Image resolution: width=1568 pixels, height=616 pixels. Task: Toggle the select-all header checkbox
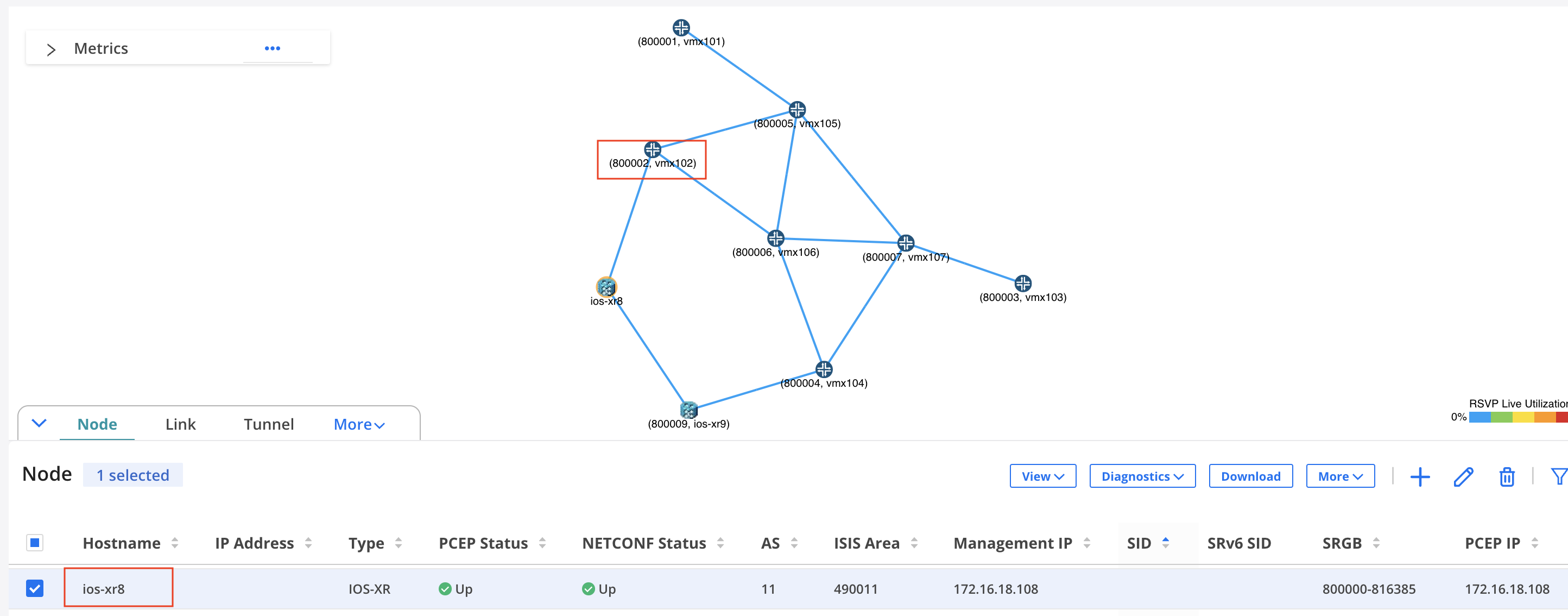coord(35,542)
